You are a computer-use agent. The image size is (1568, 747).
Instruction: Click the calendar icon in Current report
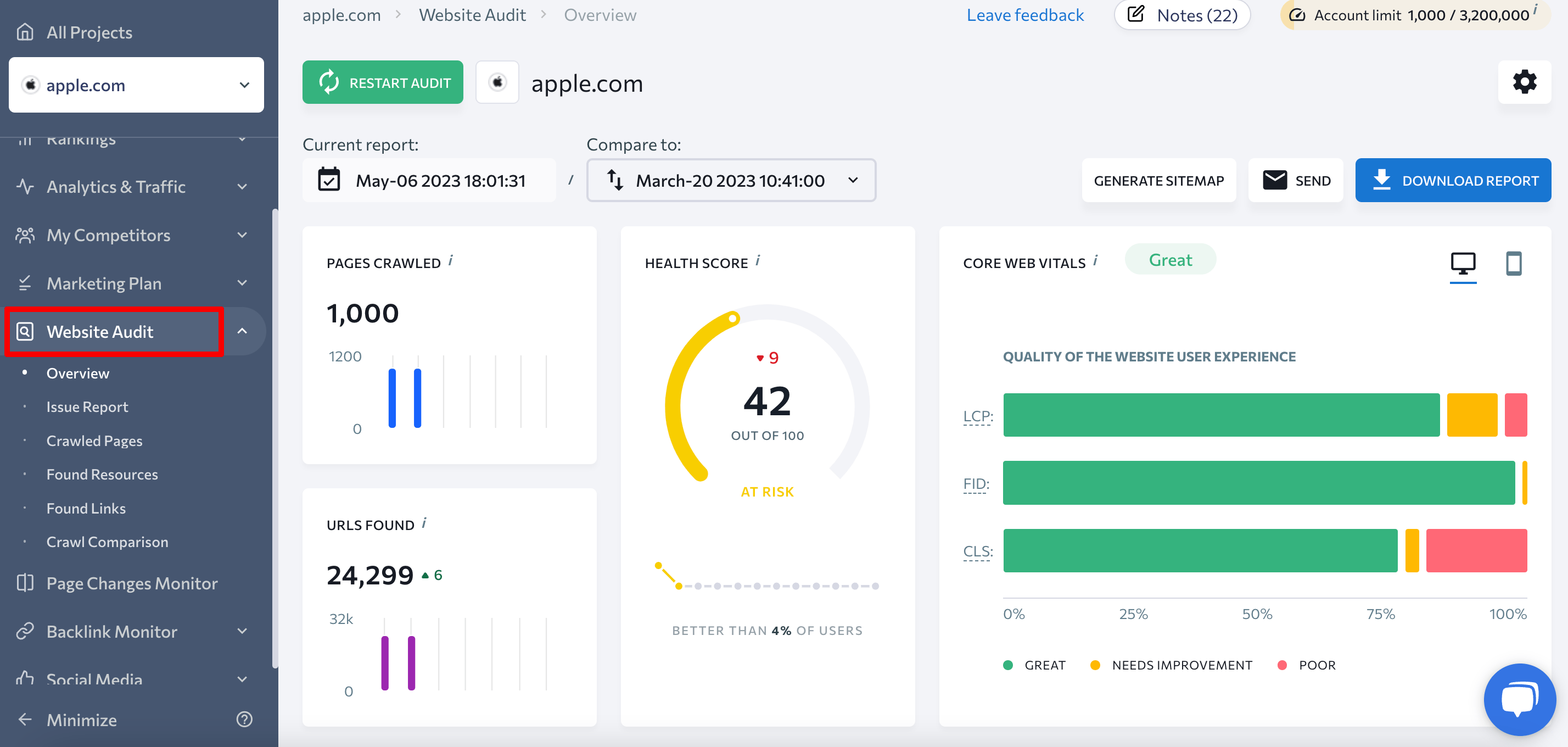click(329, 180)
